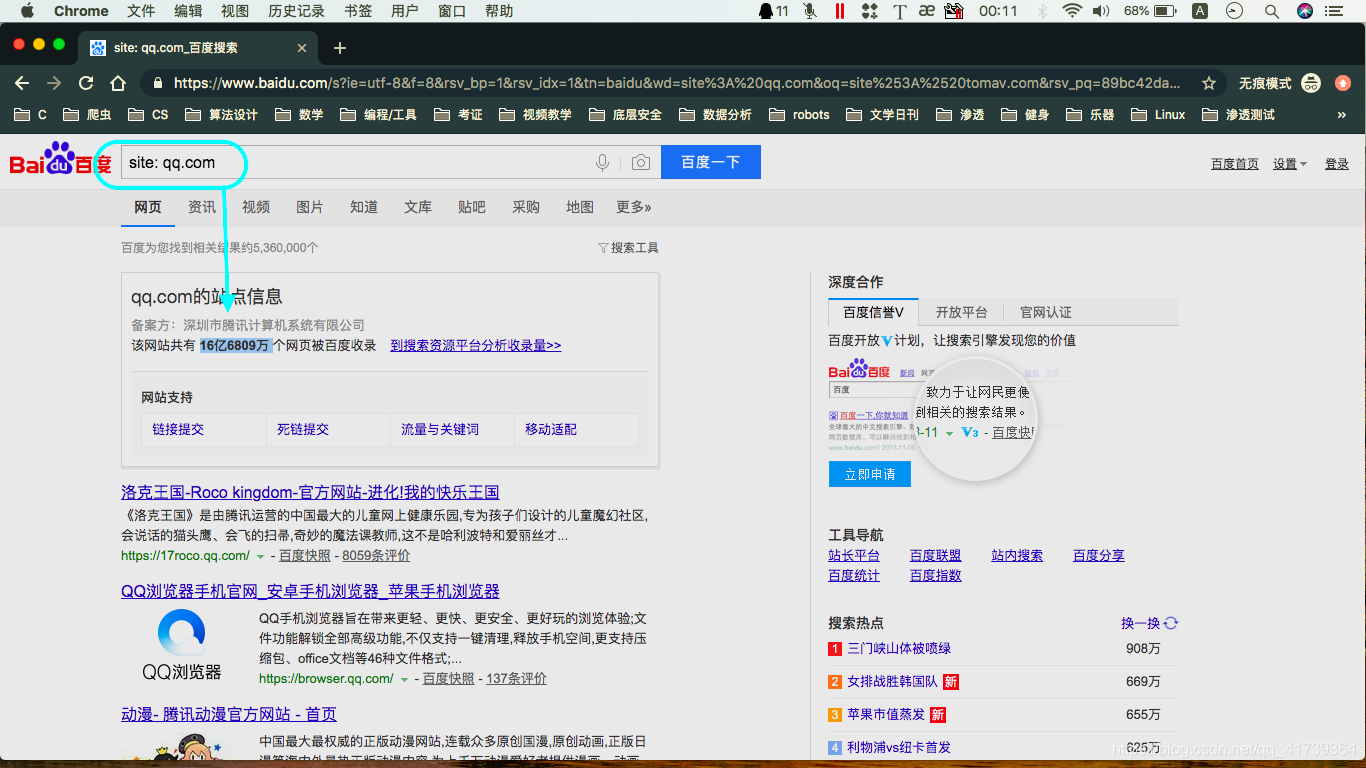The height and width of the screenshot is (768, 1366).
Task: Select the 开放平台 tab
Action: pos(961,312)
